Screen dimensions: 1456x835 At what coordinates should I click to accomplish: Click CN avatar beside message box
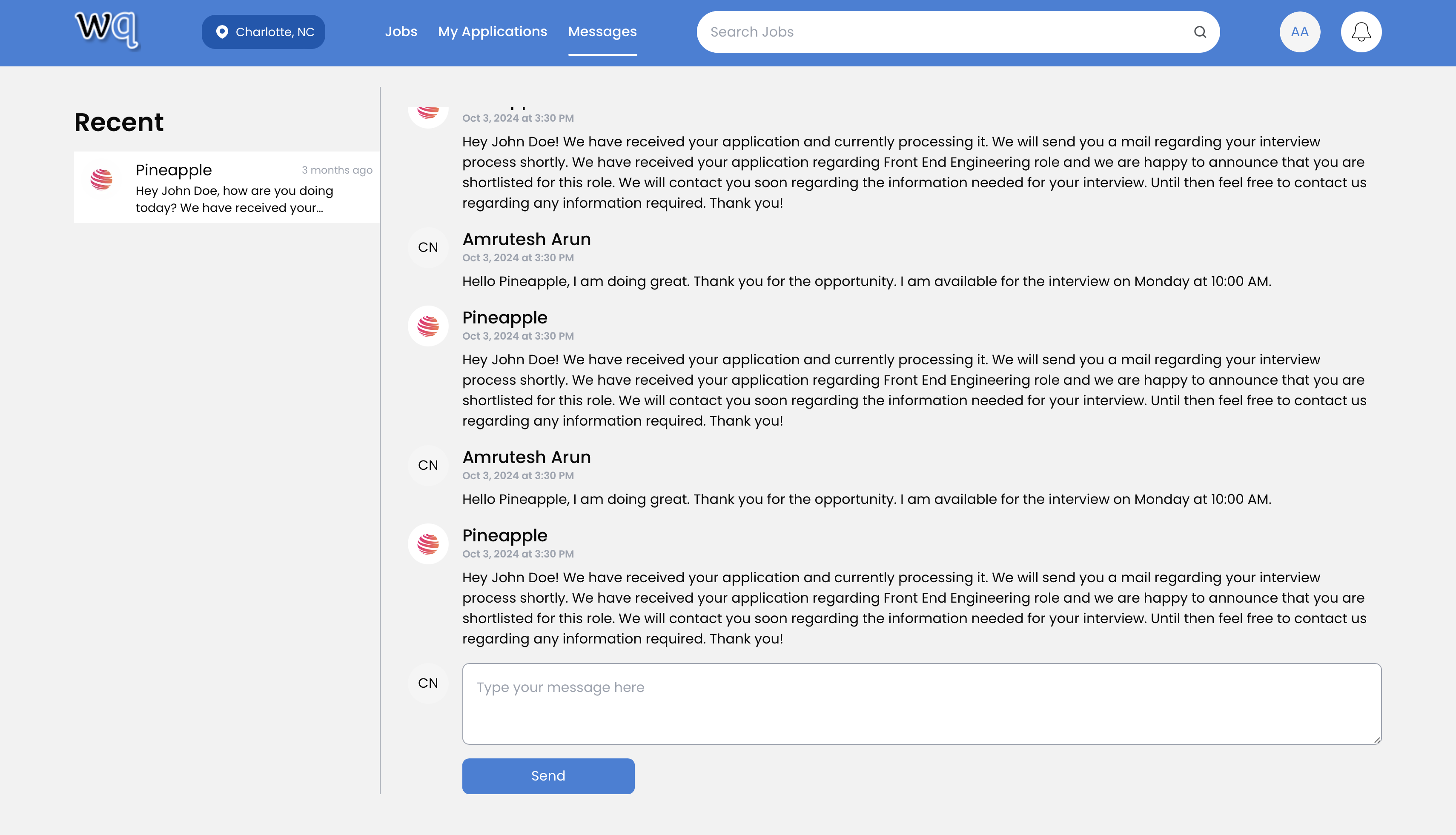[x=428, y=683]
